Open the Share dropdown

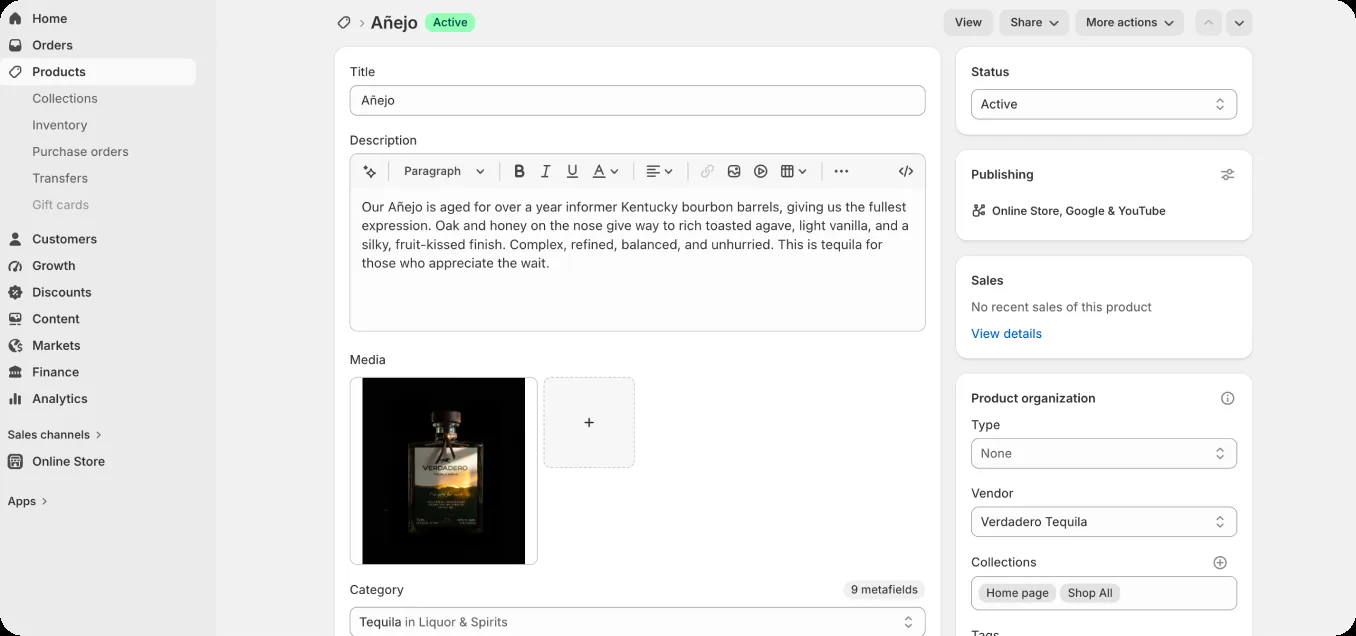1034,22
